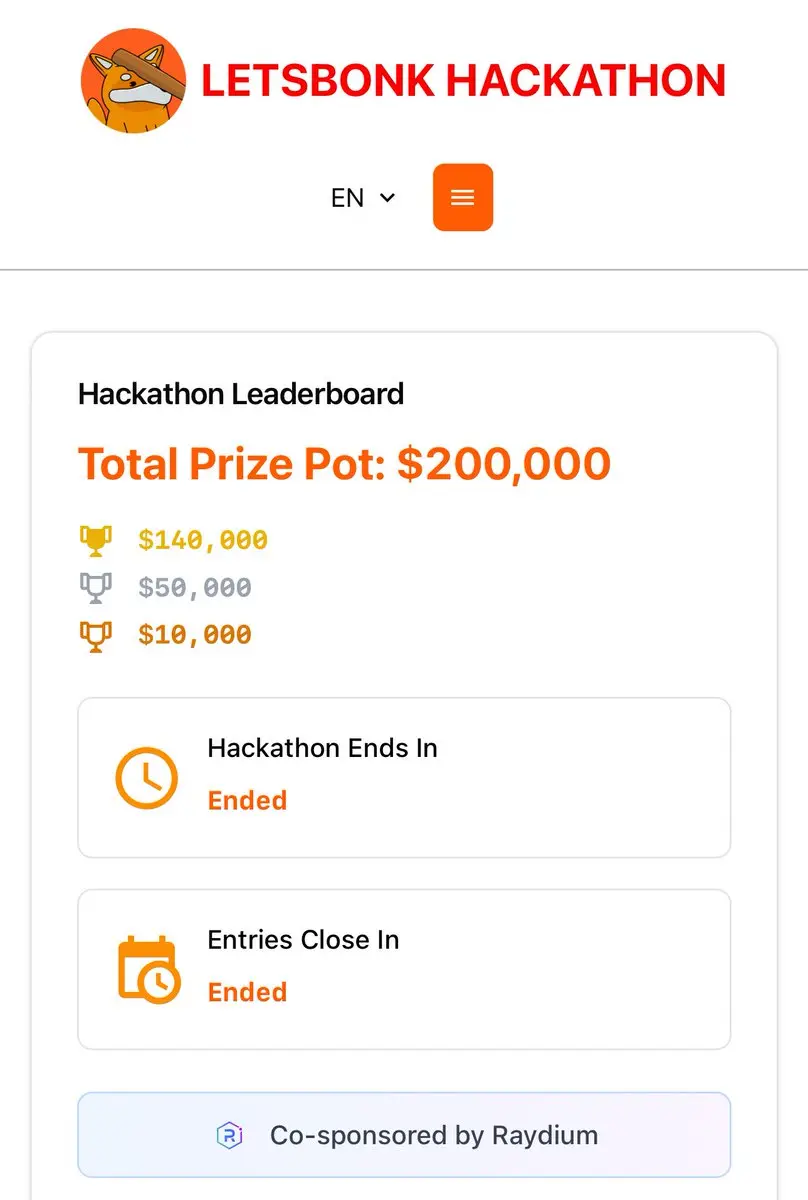Click the LETSBONK HACKATHON title
The height and width of the screenshot is (1200, 808).
click(x=463, y=81)
